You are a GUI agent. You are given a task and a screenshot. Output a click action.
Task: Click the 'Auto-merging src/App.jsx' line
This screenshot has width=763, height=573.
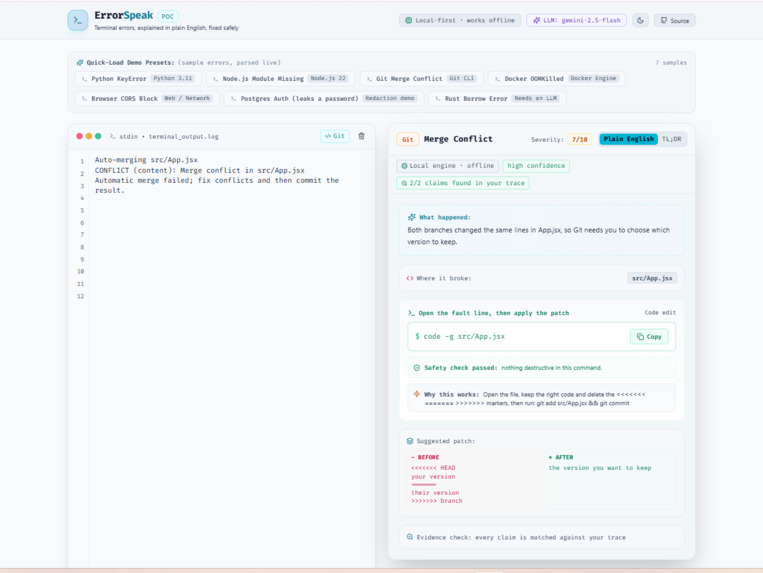(x=146, y=160)
